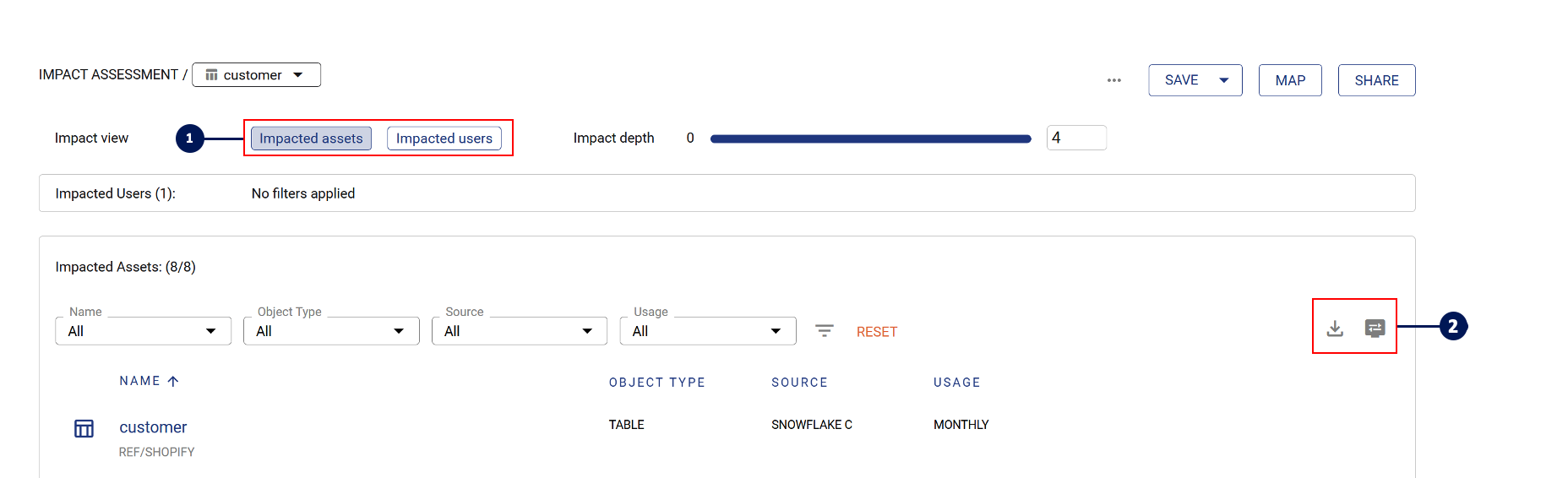This screenshot has width=1568, height=478.
Task: Open the three-dot more options menu
Action: coord(1113,80)
